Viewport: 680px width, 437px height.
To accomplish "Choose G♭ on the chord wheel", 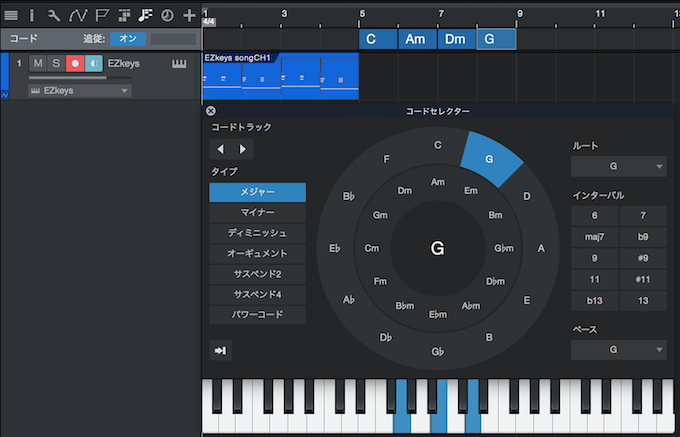I will click(438, 352).
